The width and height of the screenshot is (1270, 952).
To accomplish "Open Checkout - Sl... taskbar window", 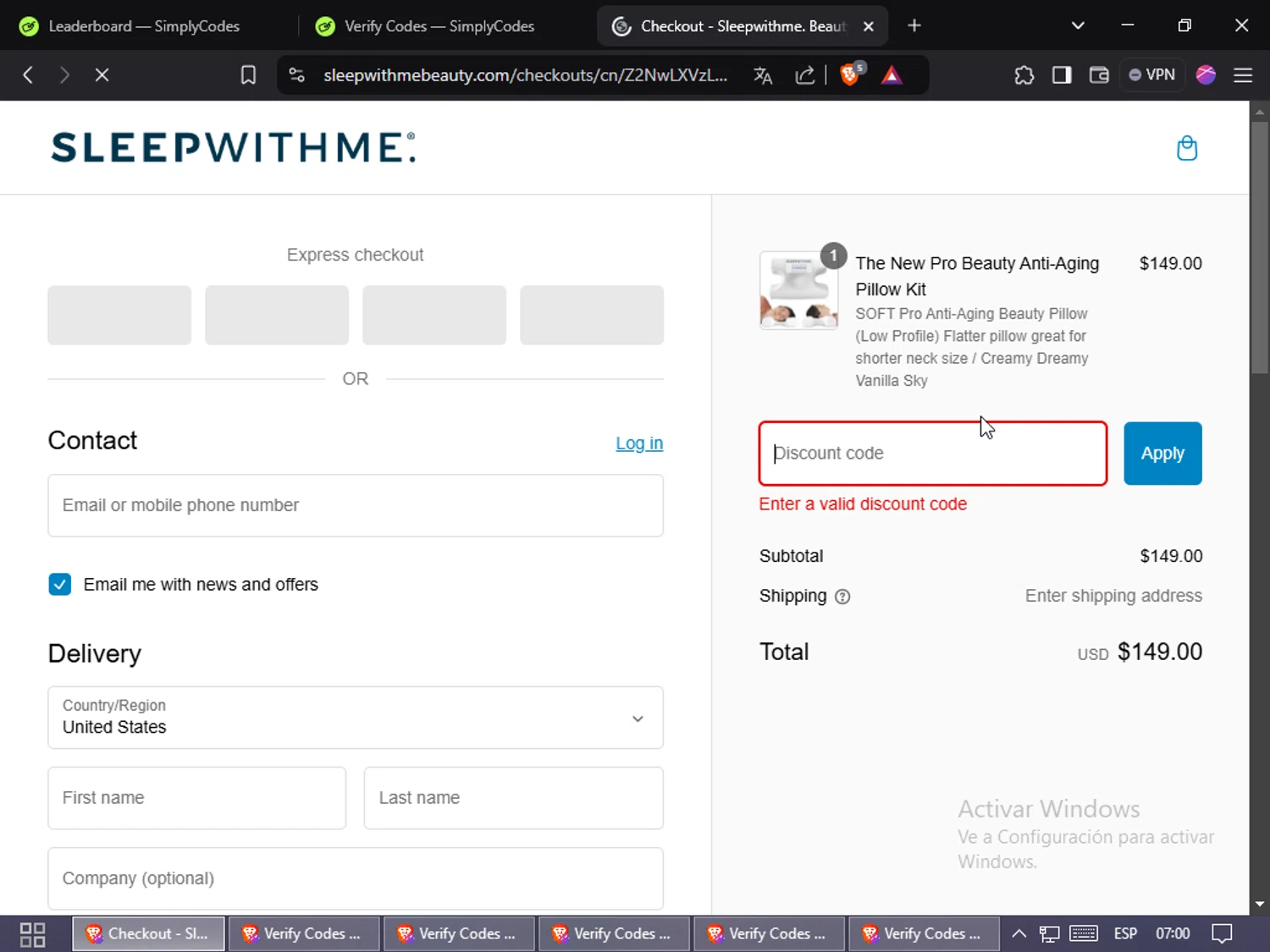I will pos(149,934).
